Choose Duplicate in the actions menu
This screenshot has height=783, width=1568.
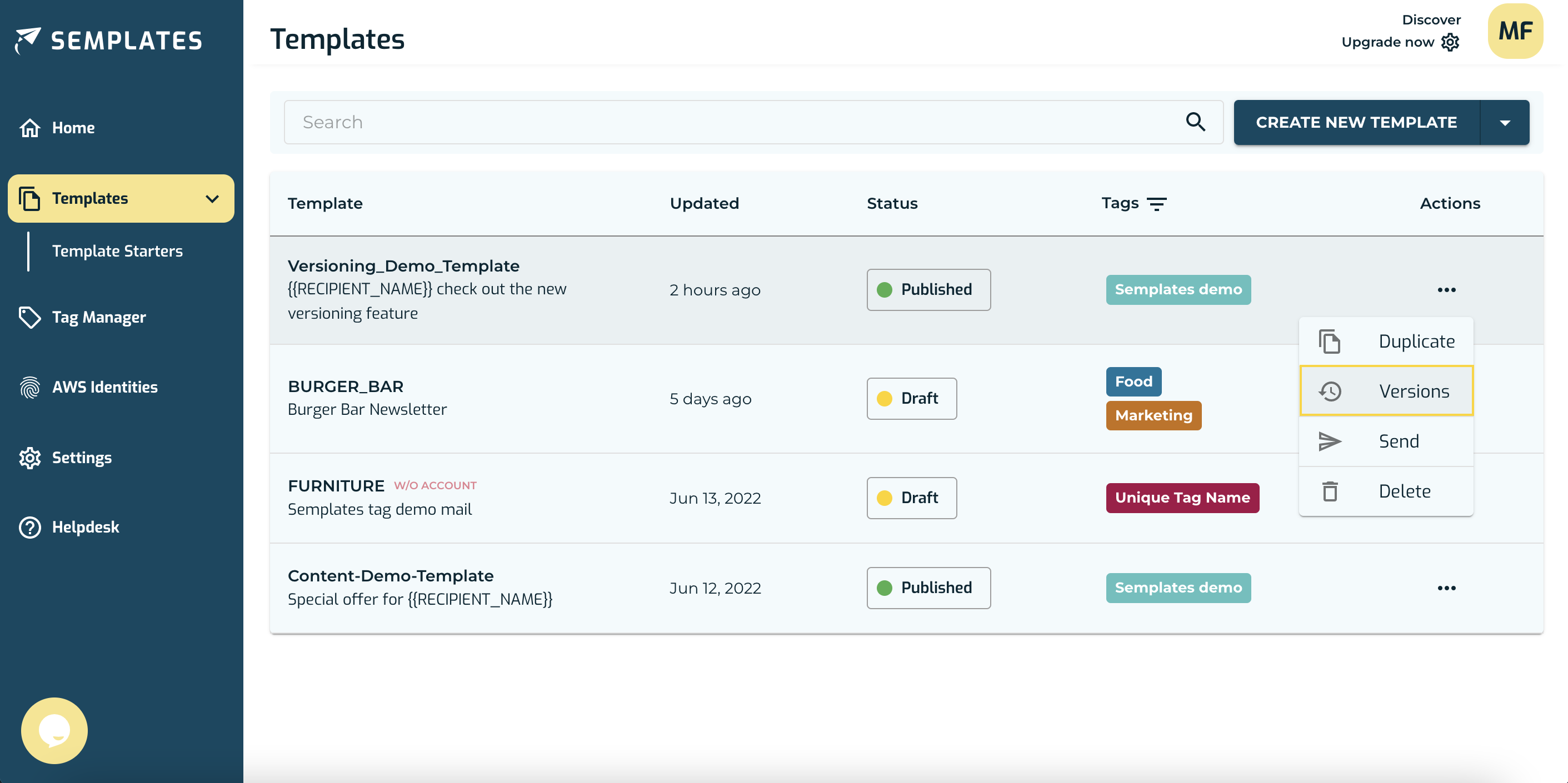tap(1386, 342)
